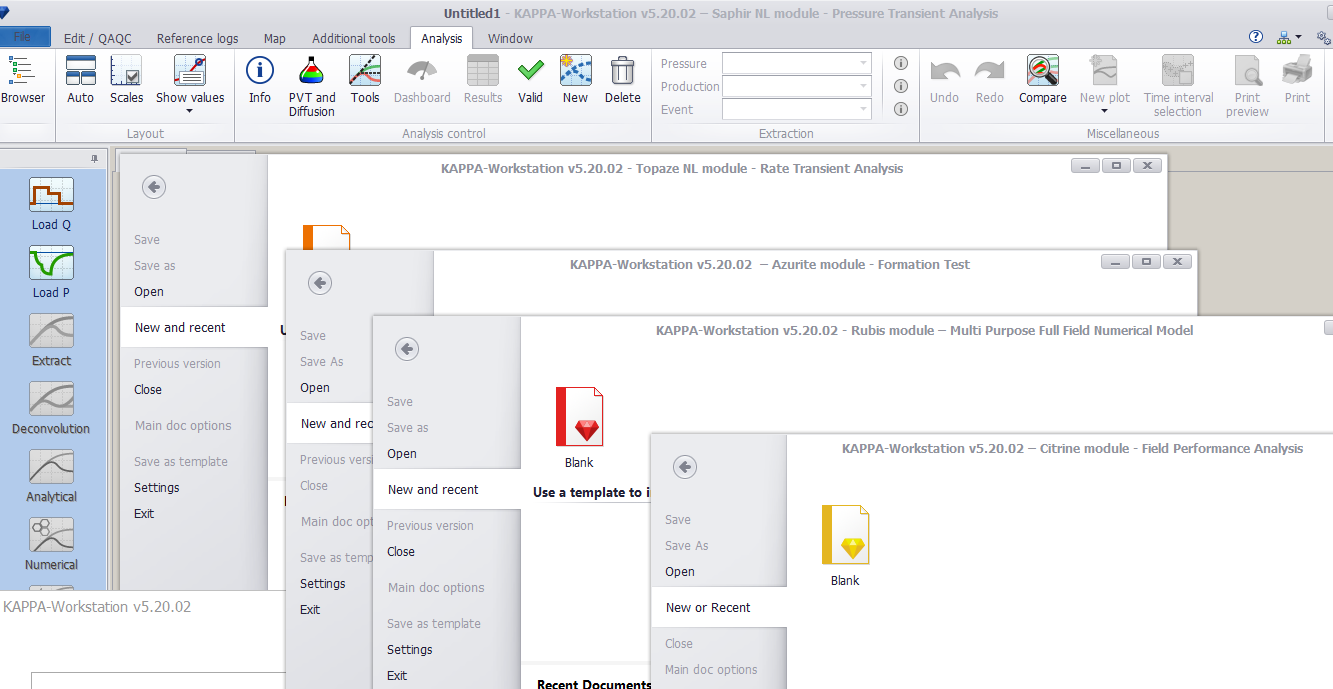The width and height of the screenshot is (1333, 689).
Task: Go back in the Topaze module window
Action: click(x=154, y=187)
